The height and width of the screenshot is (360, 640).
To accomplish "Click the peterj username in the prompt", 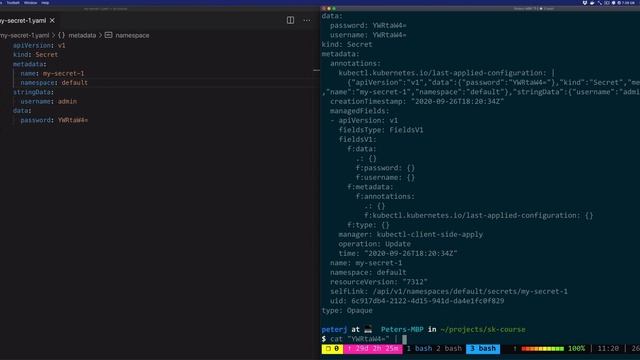I will (334, 329).
